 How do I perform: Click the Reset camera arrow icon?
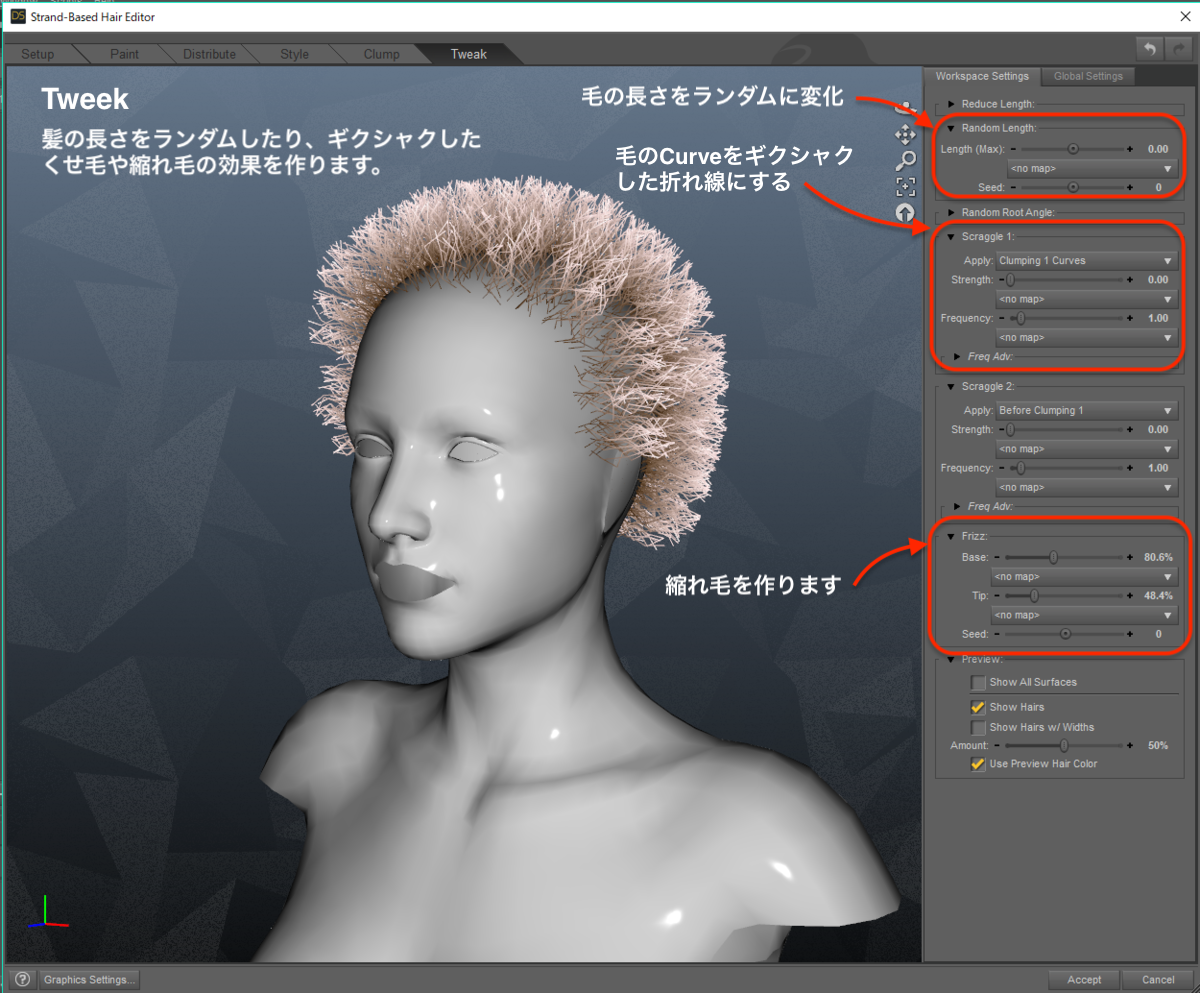905,212
